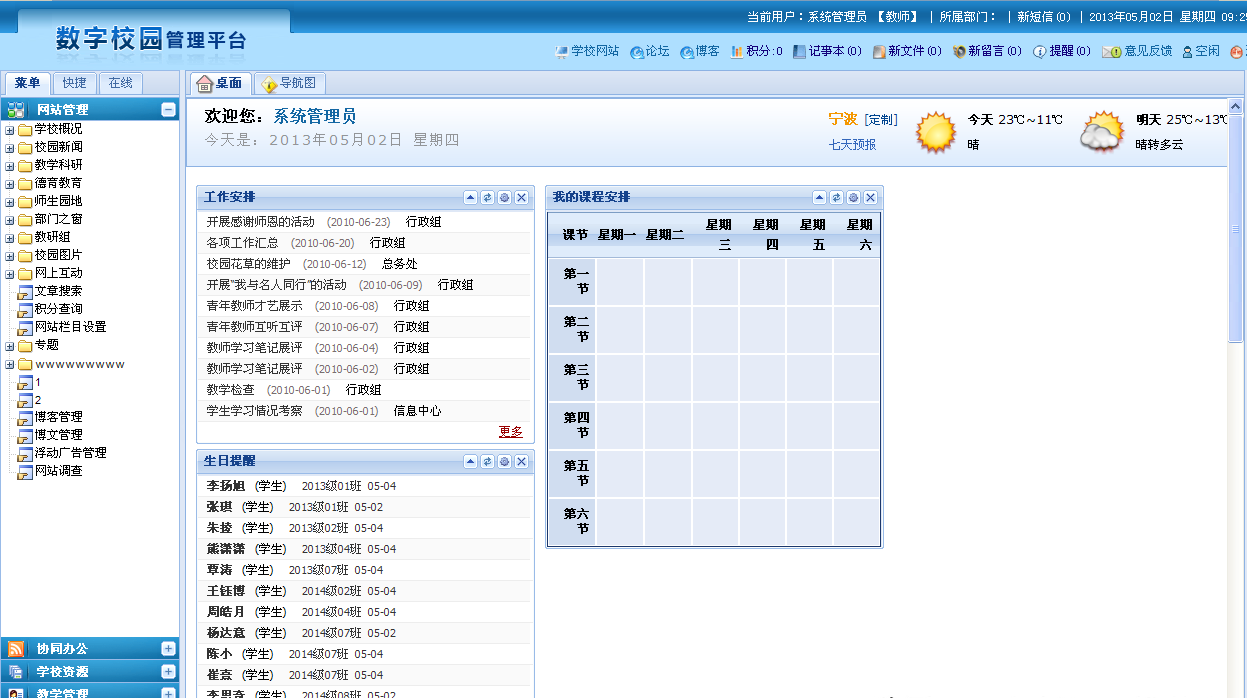Expand the 协同办公 sidebar section
1247x698 pixels.
pos(168,649)
